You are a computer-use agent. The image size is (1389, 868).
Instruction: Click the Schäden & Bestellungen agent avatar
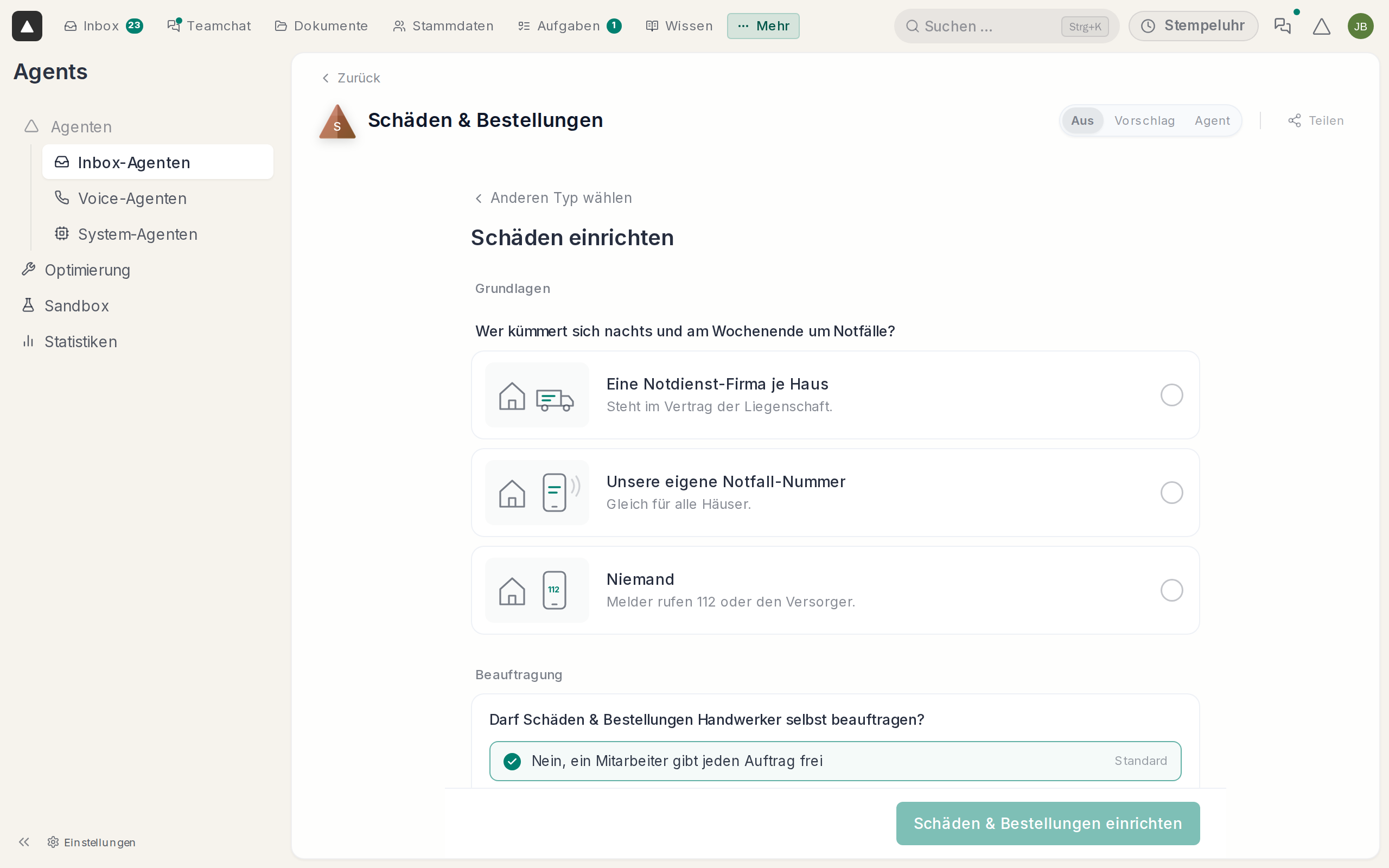pyautogui.click(x=337, y=121)
